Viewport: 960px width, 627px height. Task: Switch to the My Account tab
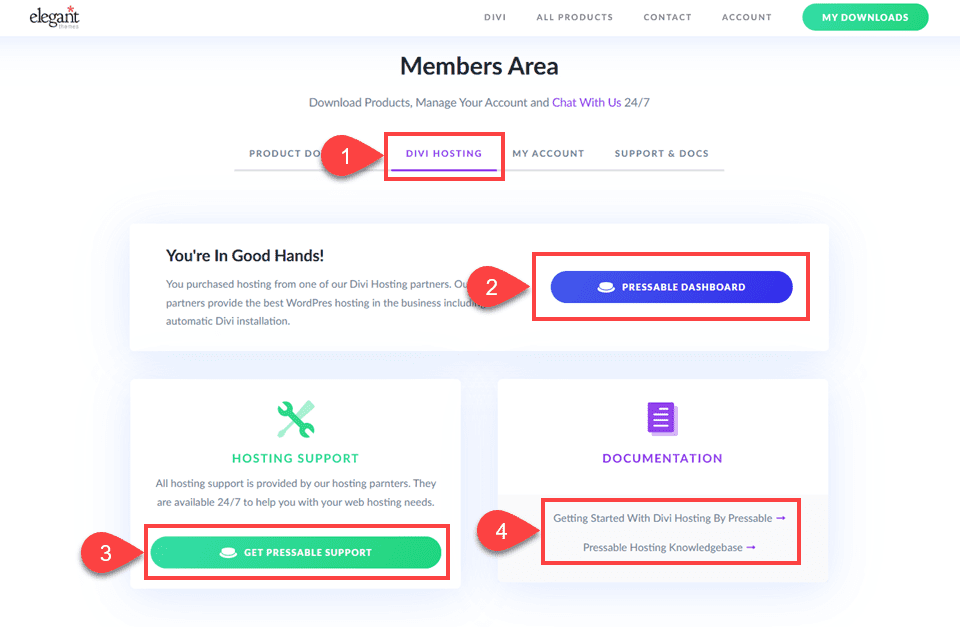tap(548, 154)
